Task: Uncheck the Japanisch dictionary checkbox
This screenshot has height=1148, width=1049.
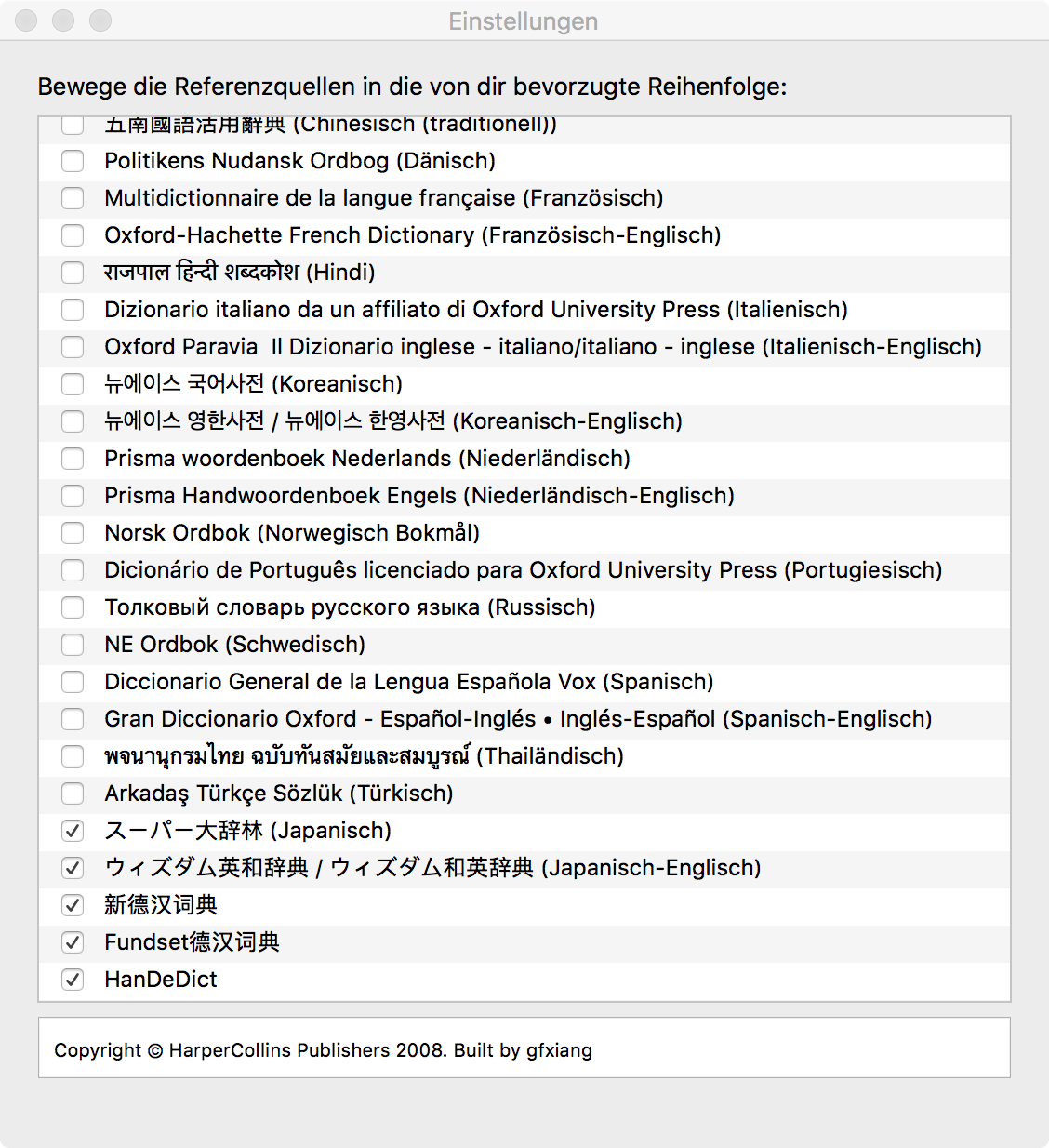Action: (x=73, y=831)
